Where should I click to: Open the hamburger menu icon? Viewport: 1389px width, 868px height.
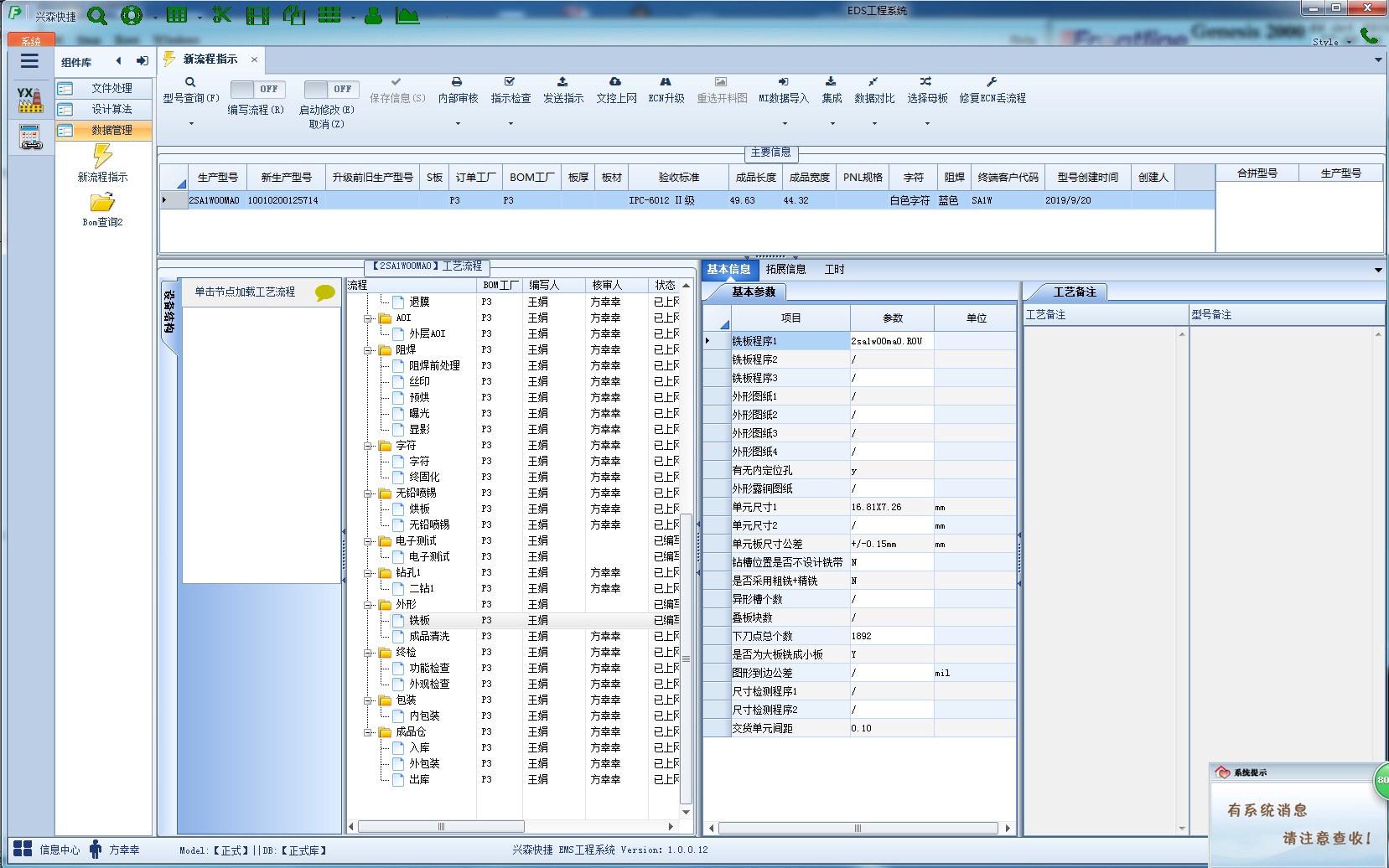tap(29, 60)
